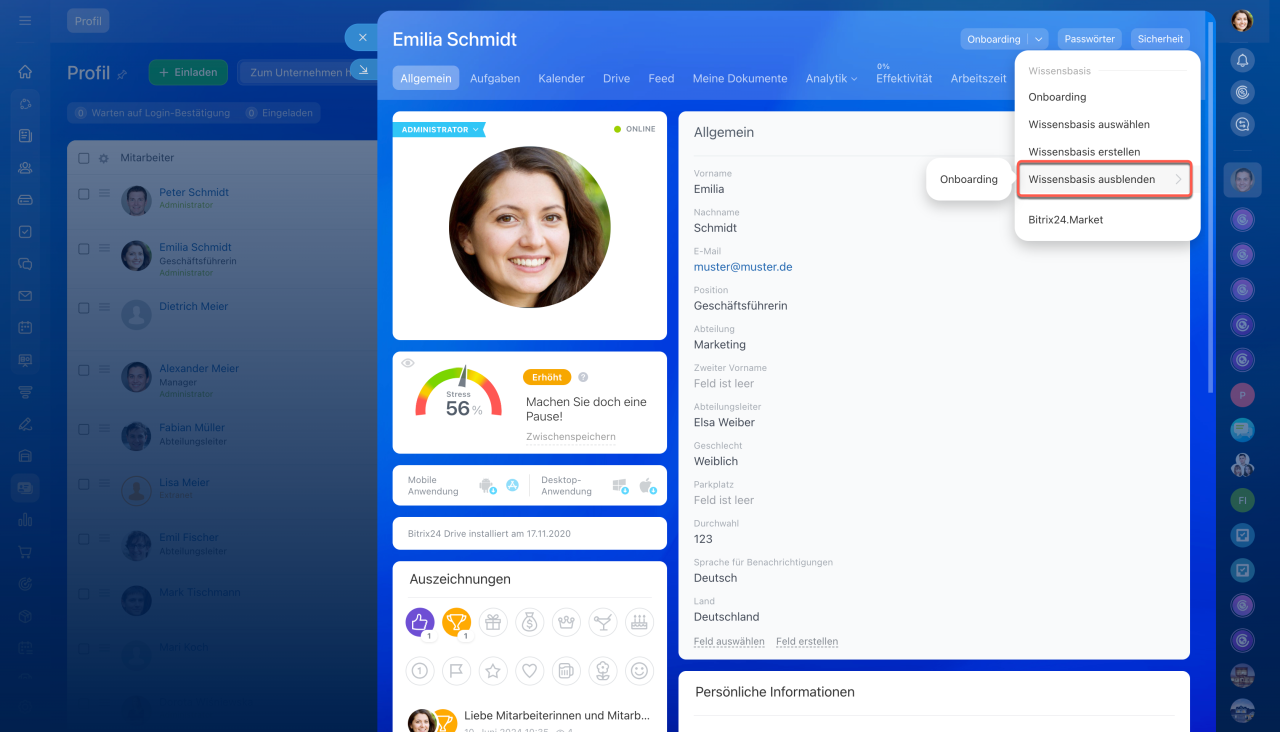Open the green FI chat in right sidebar

point(1242,501)
